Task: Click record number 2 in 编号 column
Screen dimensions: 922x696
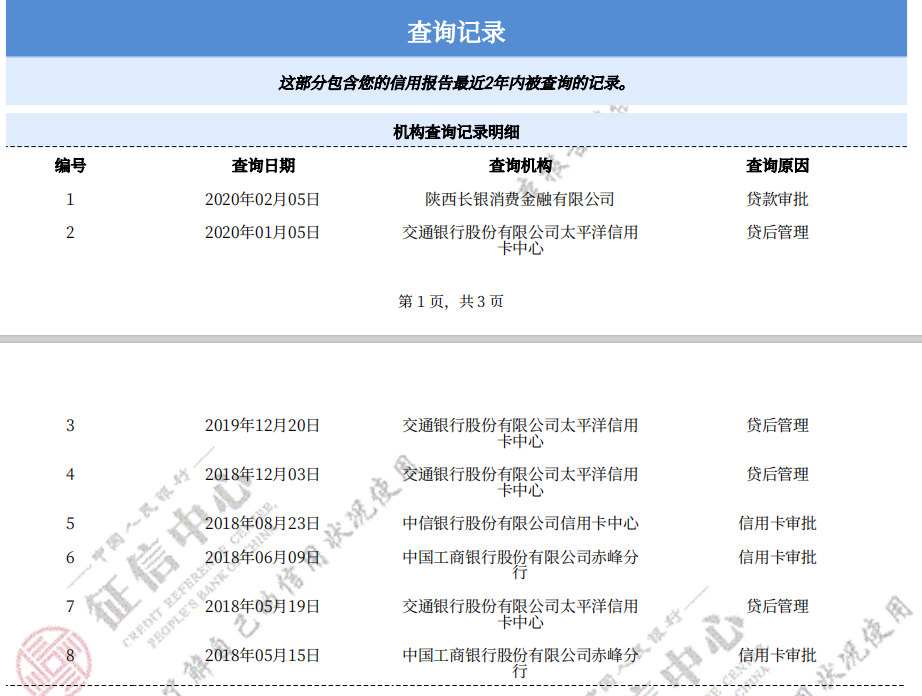Action: pyautogui.click(x=70, y=232)
